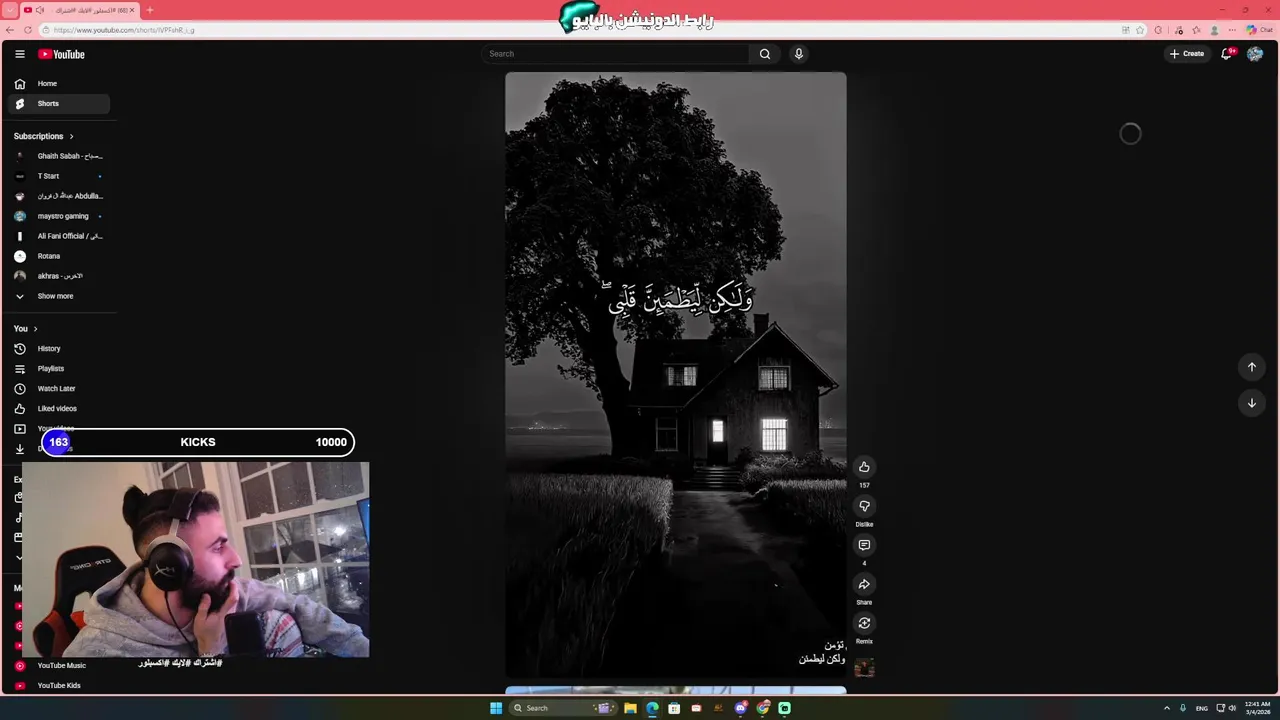The image size is (1280, 720).
Task: Like the Short with thumbs-up icon
Action: pyautogui.click(x=864, y=467)
